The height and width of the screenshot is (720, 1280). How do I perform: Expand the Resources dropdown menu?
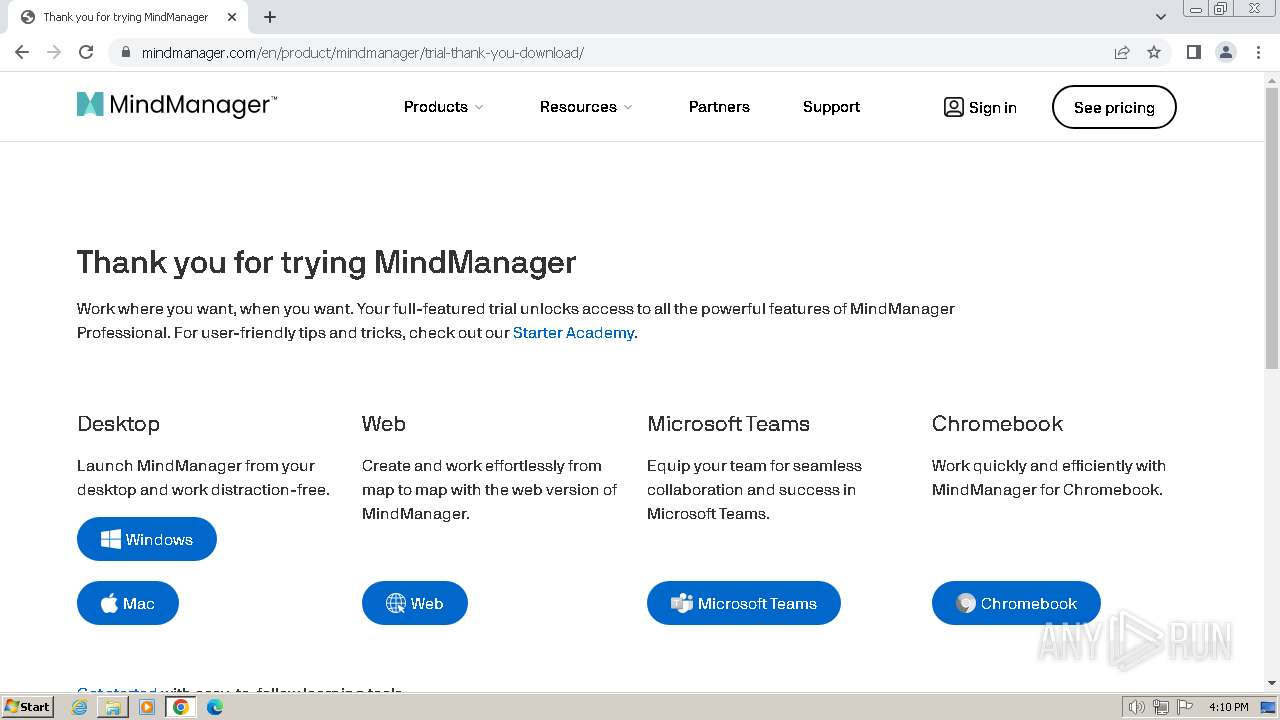pos(586,107)
